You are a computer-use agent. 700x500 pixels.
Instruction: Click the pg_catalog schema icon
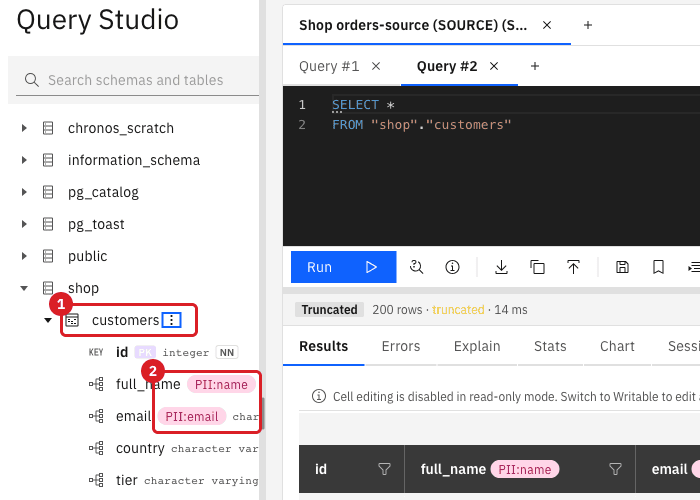[x=48, y=192]
